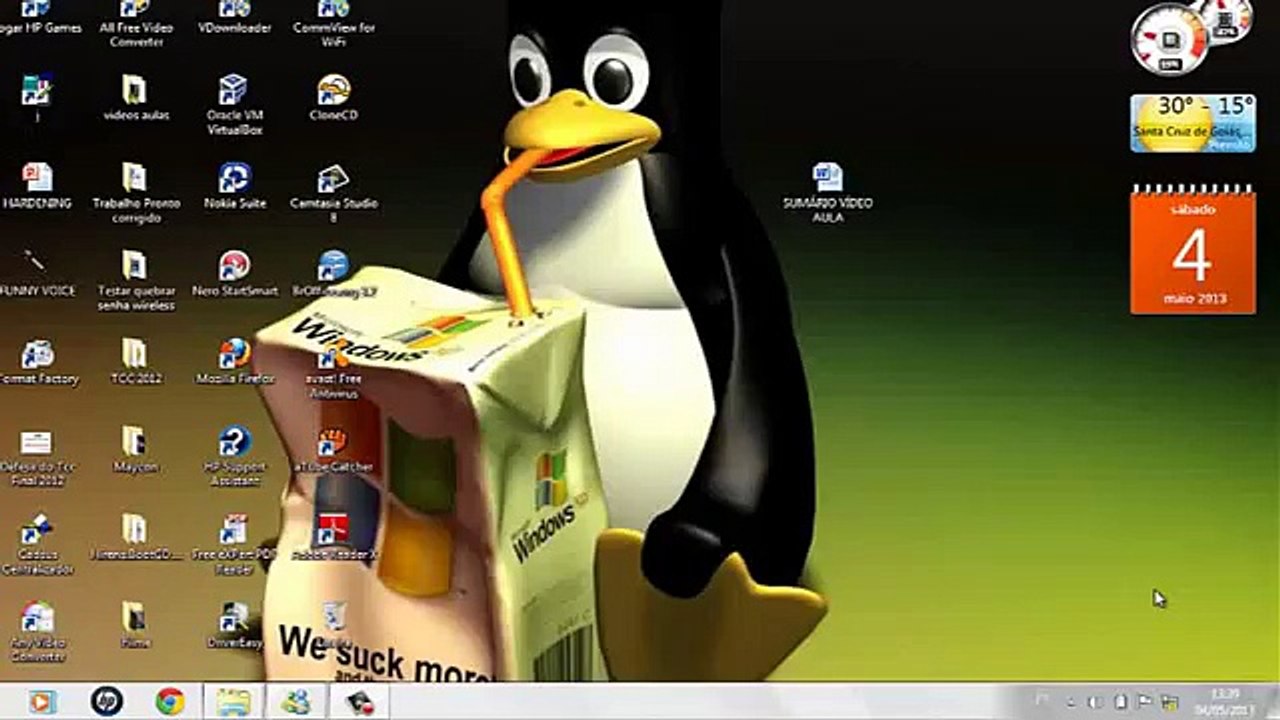
Task: Open the HirensBootCD folder
Action: coord(135,537)
